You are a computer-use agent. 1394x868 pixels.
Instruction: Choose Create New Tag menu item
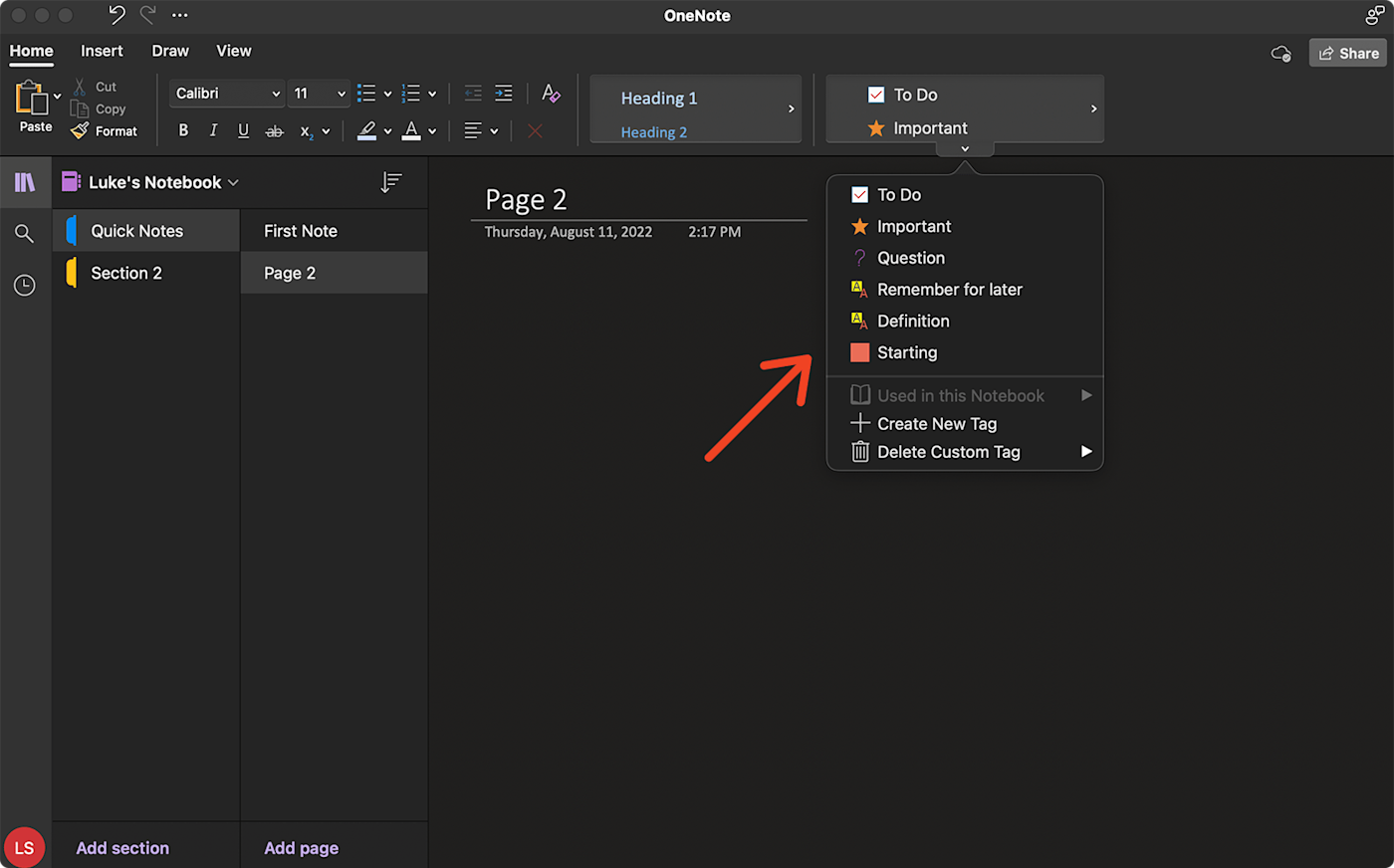pyautogui.click(x=936, y=424)
